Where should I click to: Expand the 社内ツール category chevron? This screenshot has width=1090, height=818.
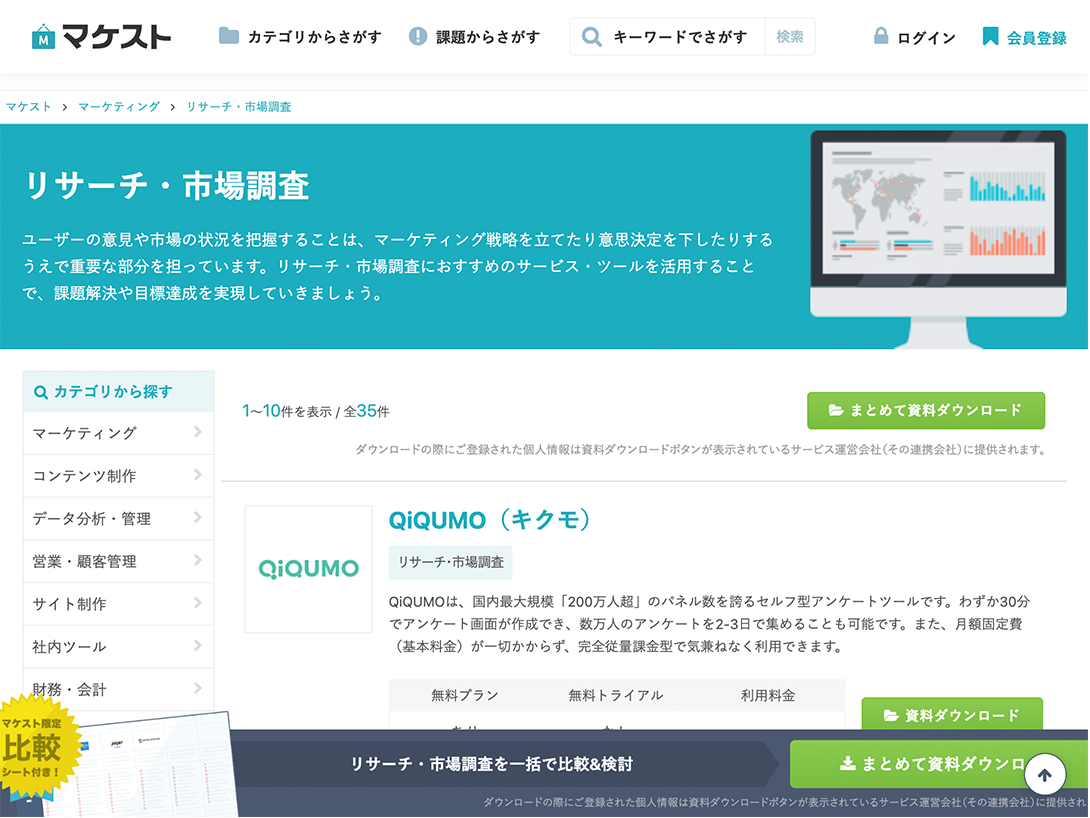pos(198,646)
